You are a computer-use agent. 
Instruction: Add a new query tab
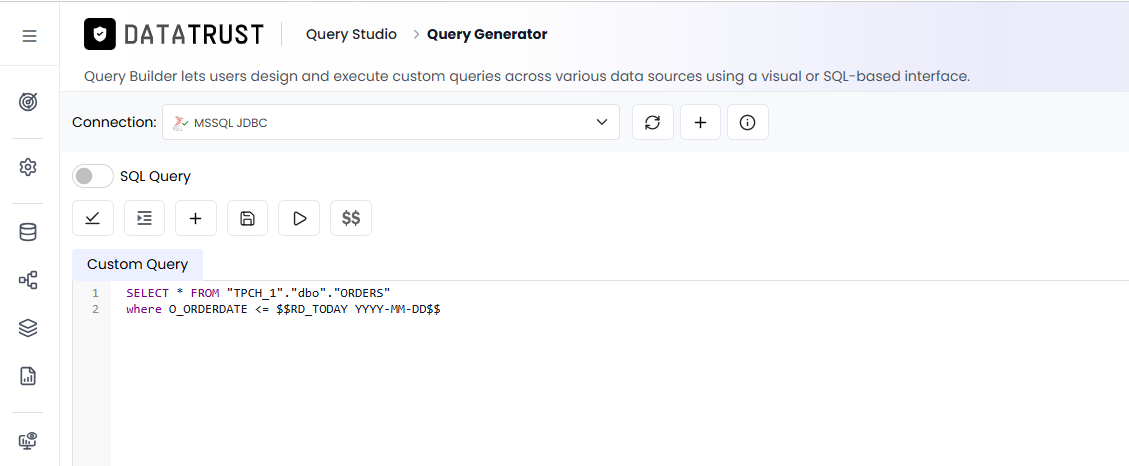point(196,218)
